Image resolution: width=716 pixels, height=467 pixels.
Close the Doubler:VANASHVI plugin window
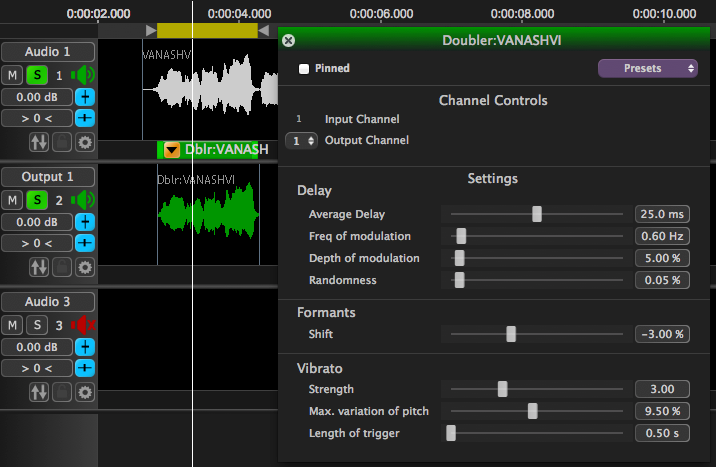click(x=288, y=41)
